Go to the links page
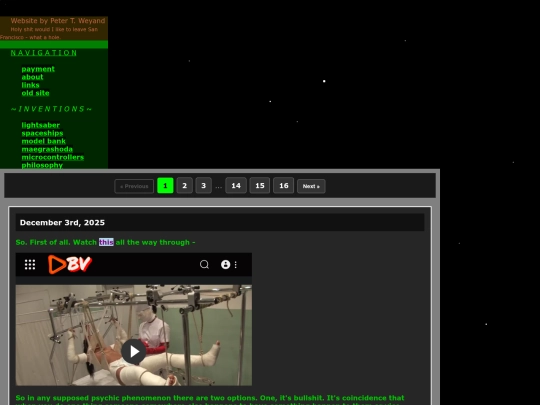540x405 pixels. coord(30,85)
